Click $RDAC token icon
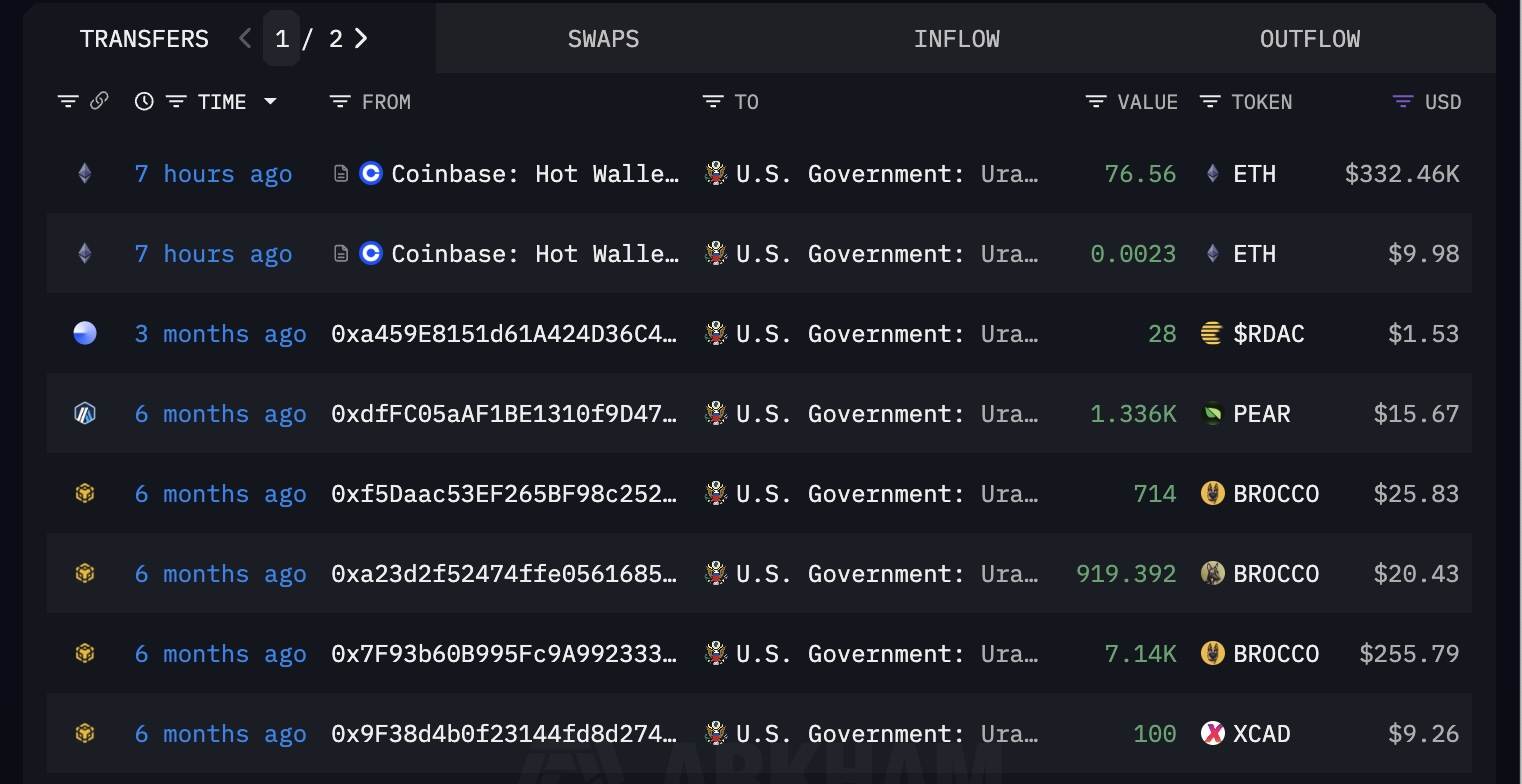This screenshot has height=784, width=1522. point(1212,334)
